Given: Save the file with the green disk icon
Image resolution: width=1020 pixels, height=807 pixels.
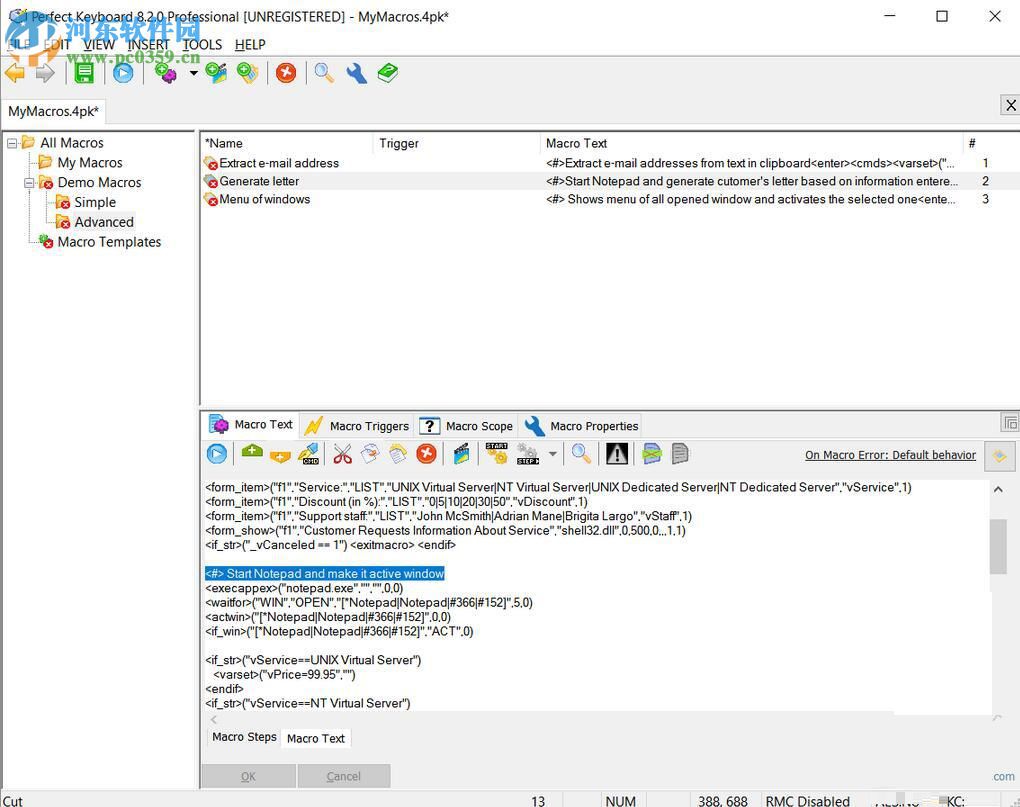Looking at the screenshot, I should click(x=84, y=73).
